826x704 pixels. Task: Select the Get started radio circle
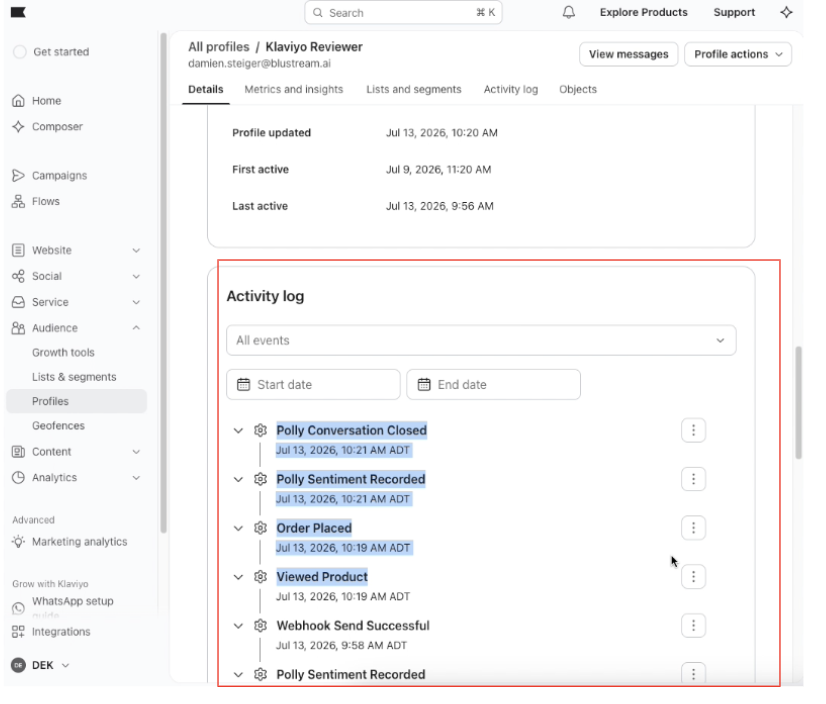pyautogui.click(x=19, y=52)
